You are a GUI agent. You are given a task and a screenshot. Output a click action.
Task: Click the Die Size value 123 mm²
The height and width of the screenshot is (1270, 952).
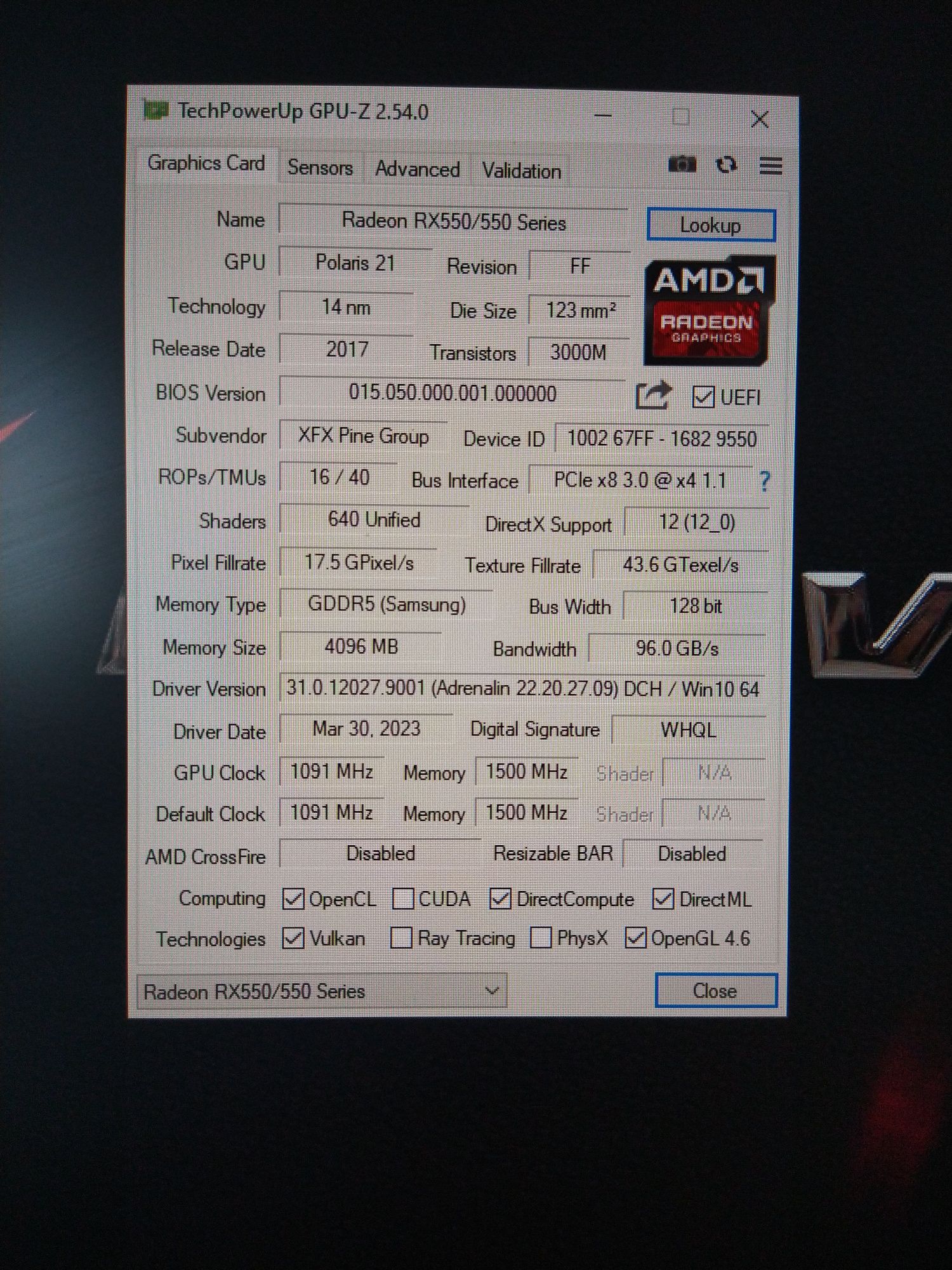(580, 311)
